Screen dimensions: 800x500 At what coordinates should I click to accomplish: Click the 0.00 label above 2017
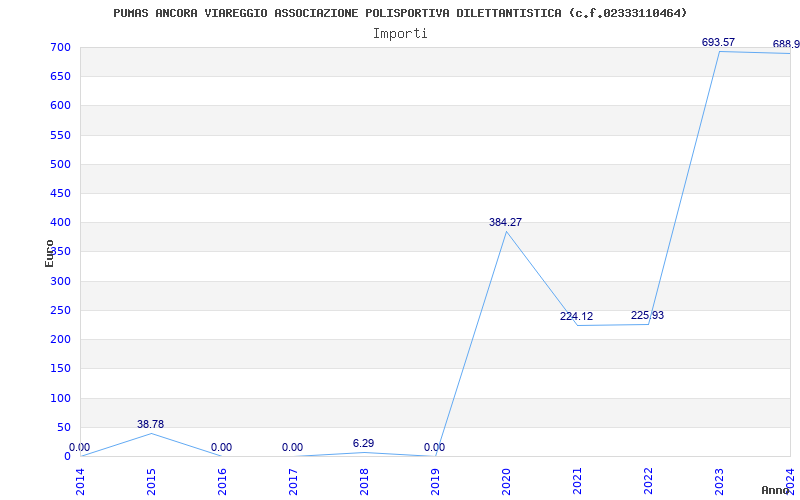pyautogui.click(x=292, y=447)
